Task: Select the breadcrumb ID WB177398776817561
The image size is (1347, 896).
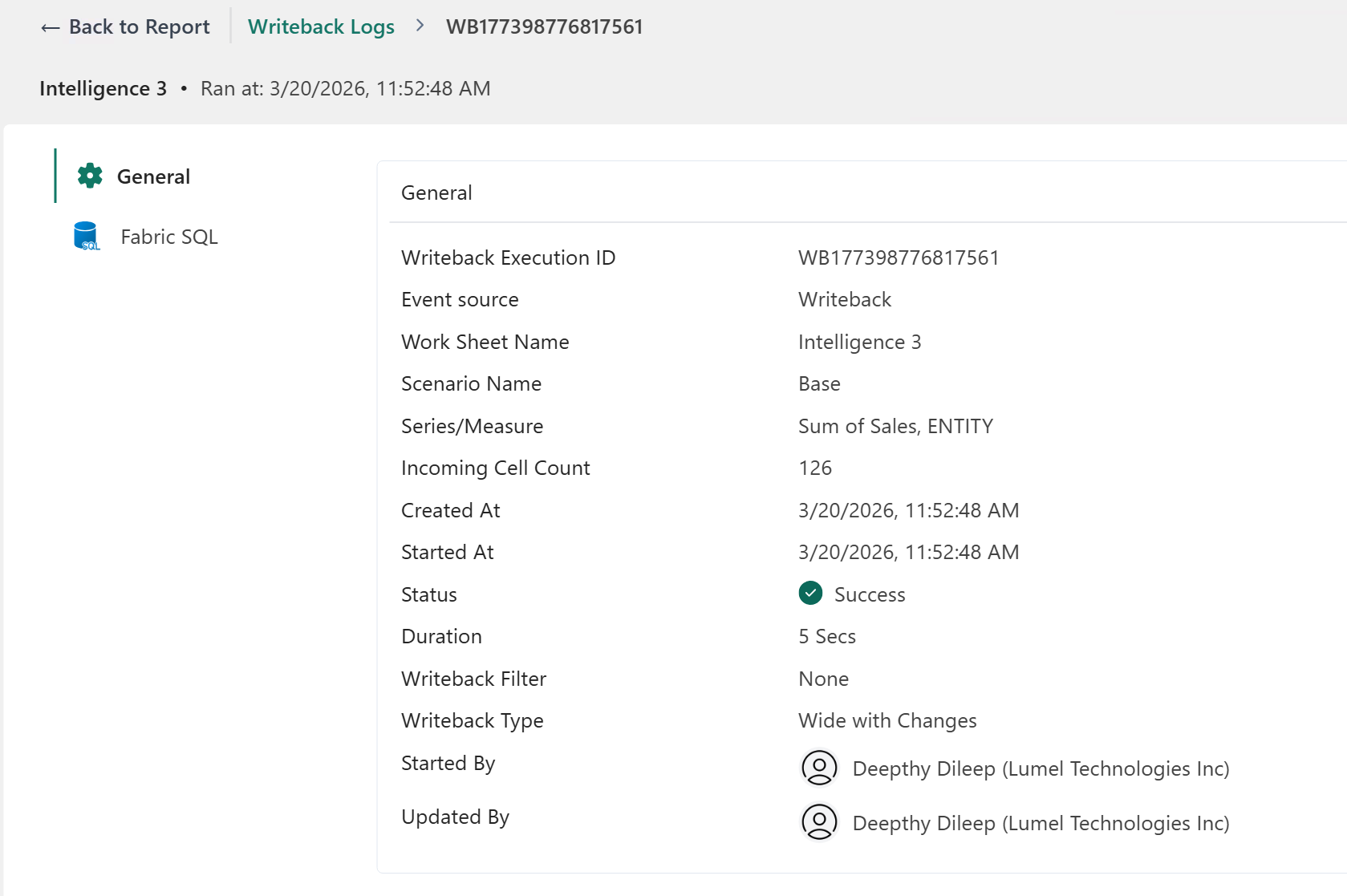Action: (545, 27)
